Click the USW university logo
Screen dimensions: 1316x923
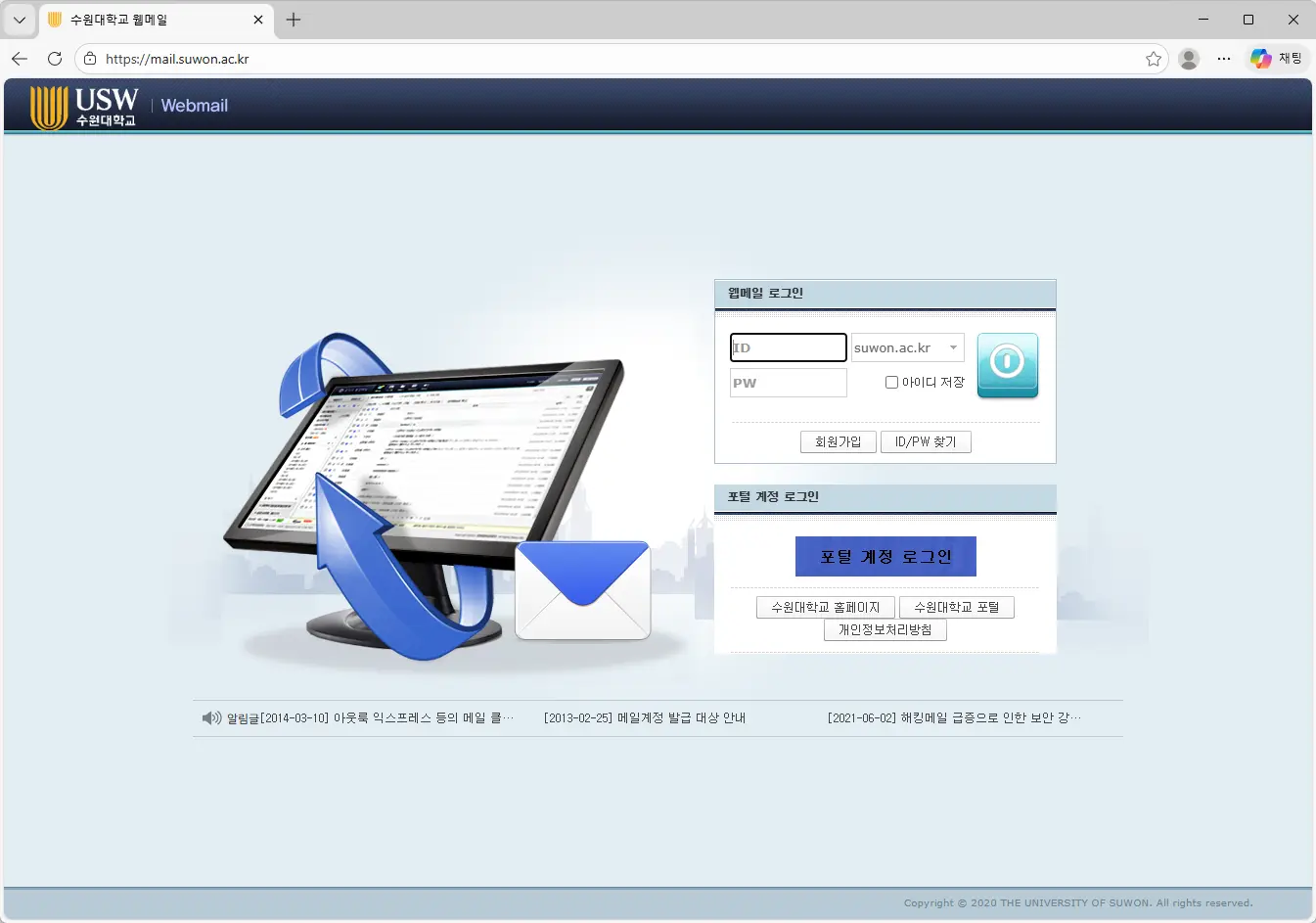click(83, 106)
